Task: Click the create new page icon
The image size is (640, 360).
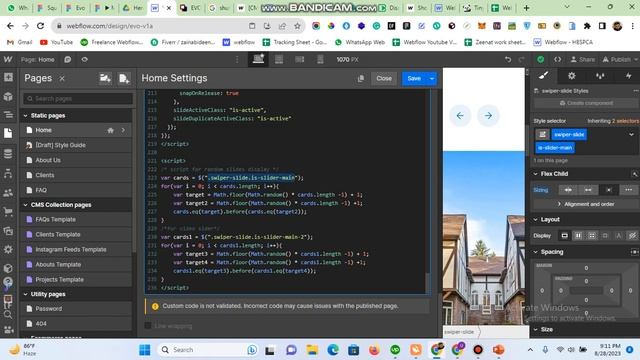Action: click(x=124, y=78)
